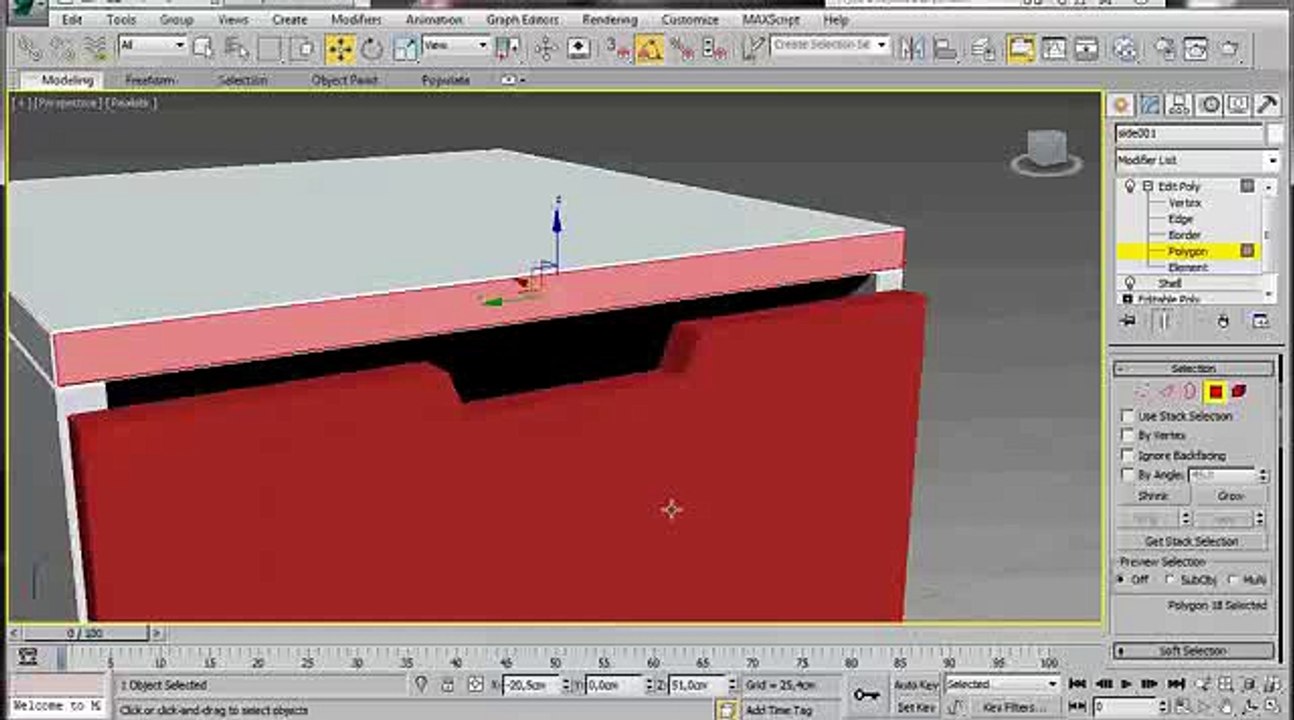Toggle Percent Snap button

pos(682,47)
